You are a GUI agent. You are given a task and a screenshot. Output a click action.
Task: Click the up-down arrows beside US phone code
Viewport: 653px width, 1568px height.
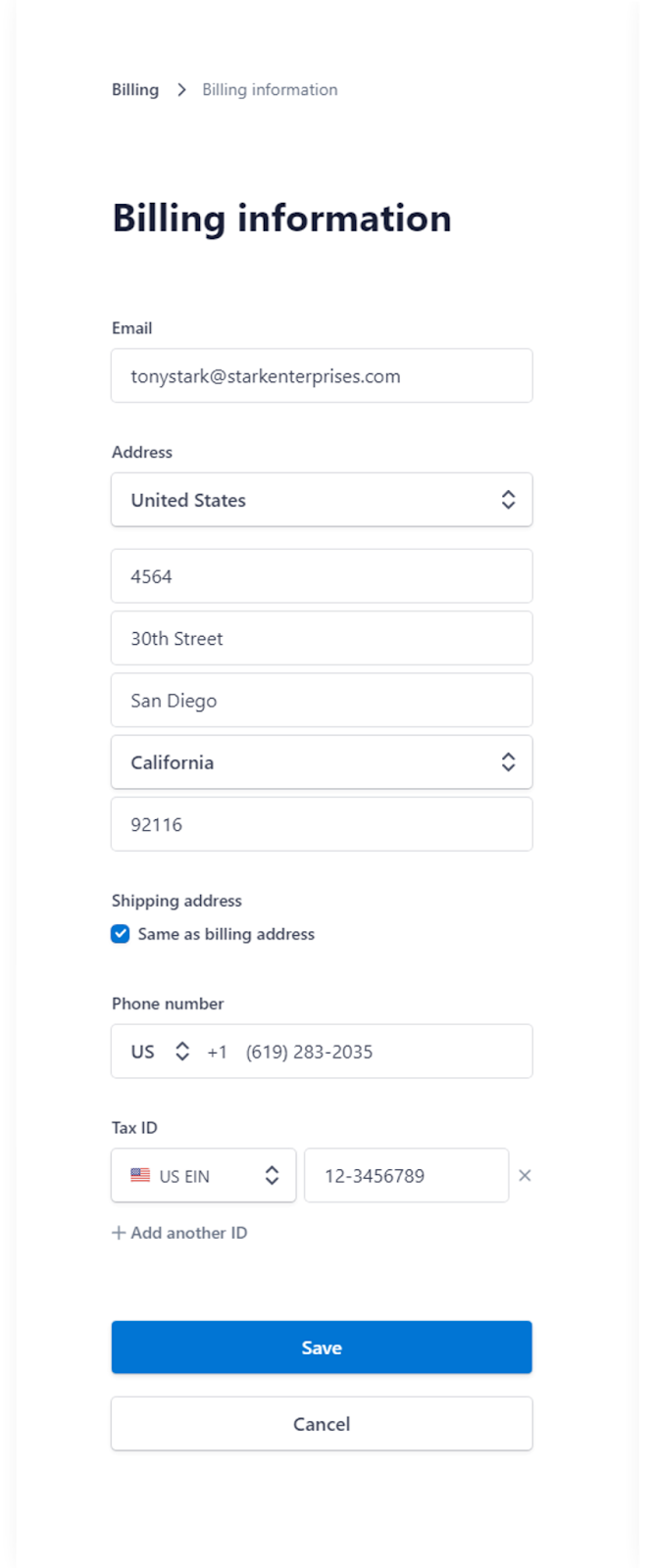182,1052
